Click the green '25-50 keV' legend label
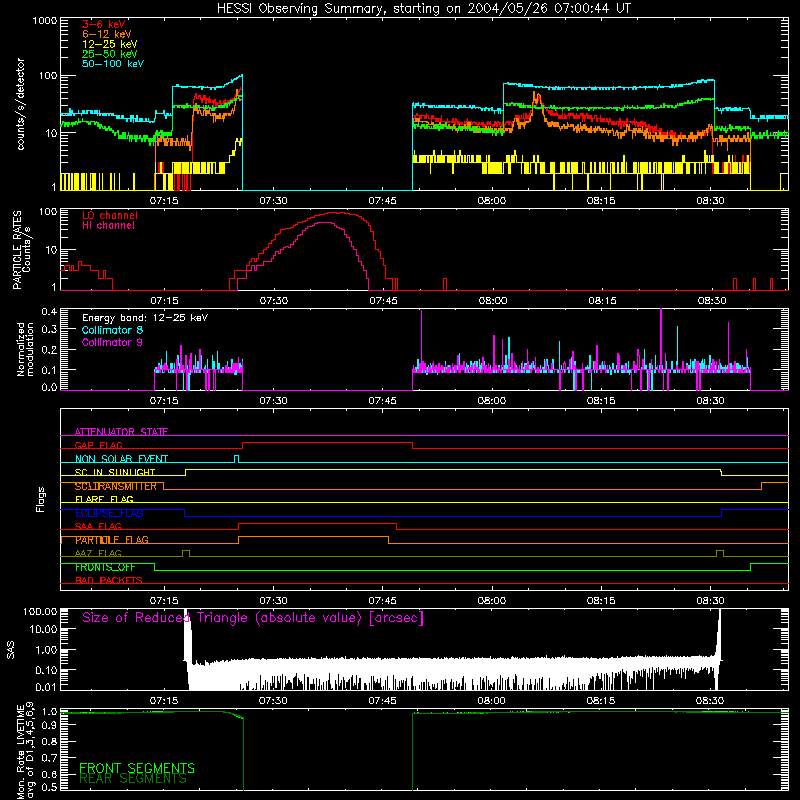Viewport: 800px width, 800px height. tap(110, 54)
